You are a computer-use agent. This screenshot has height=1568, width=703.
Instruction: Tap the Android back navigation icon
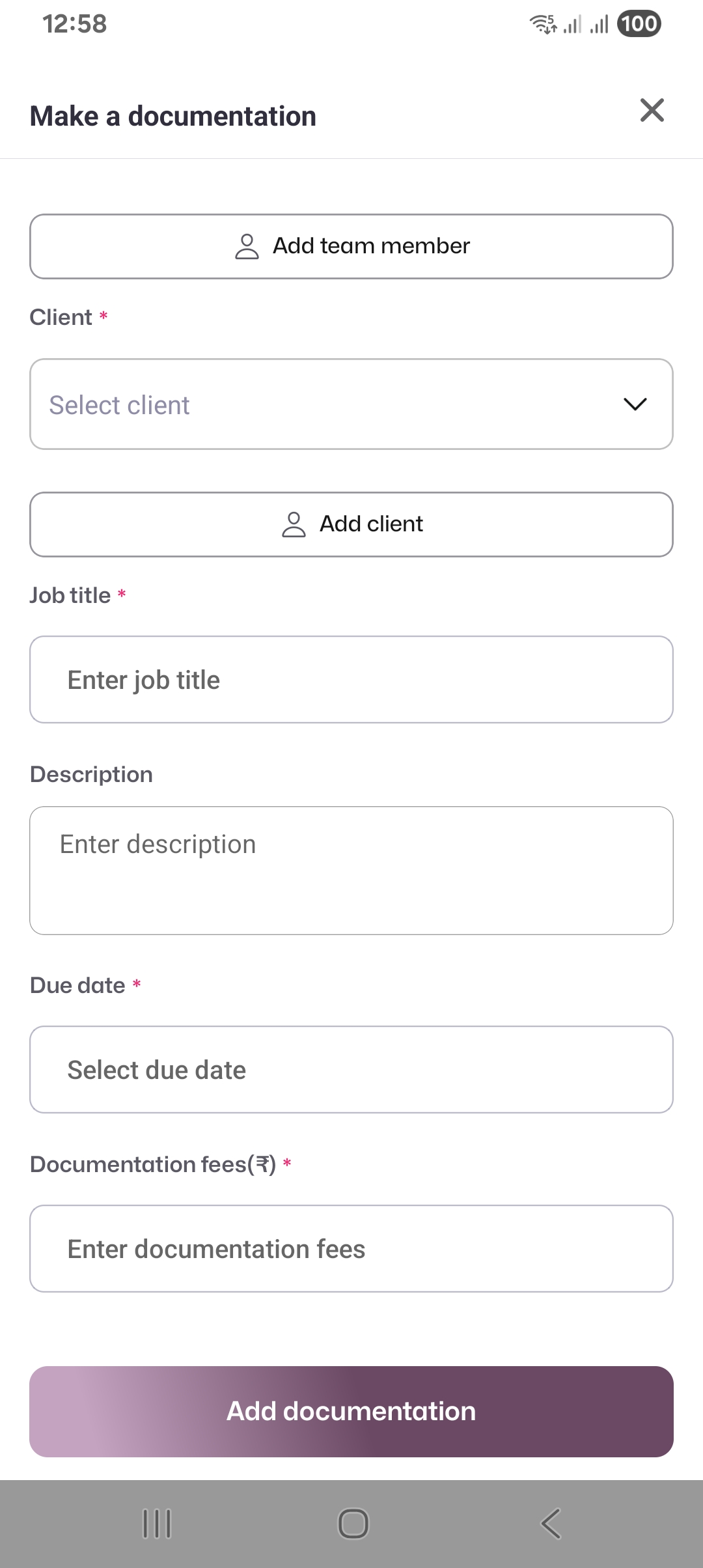click(x=551, y=1524)
